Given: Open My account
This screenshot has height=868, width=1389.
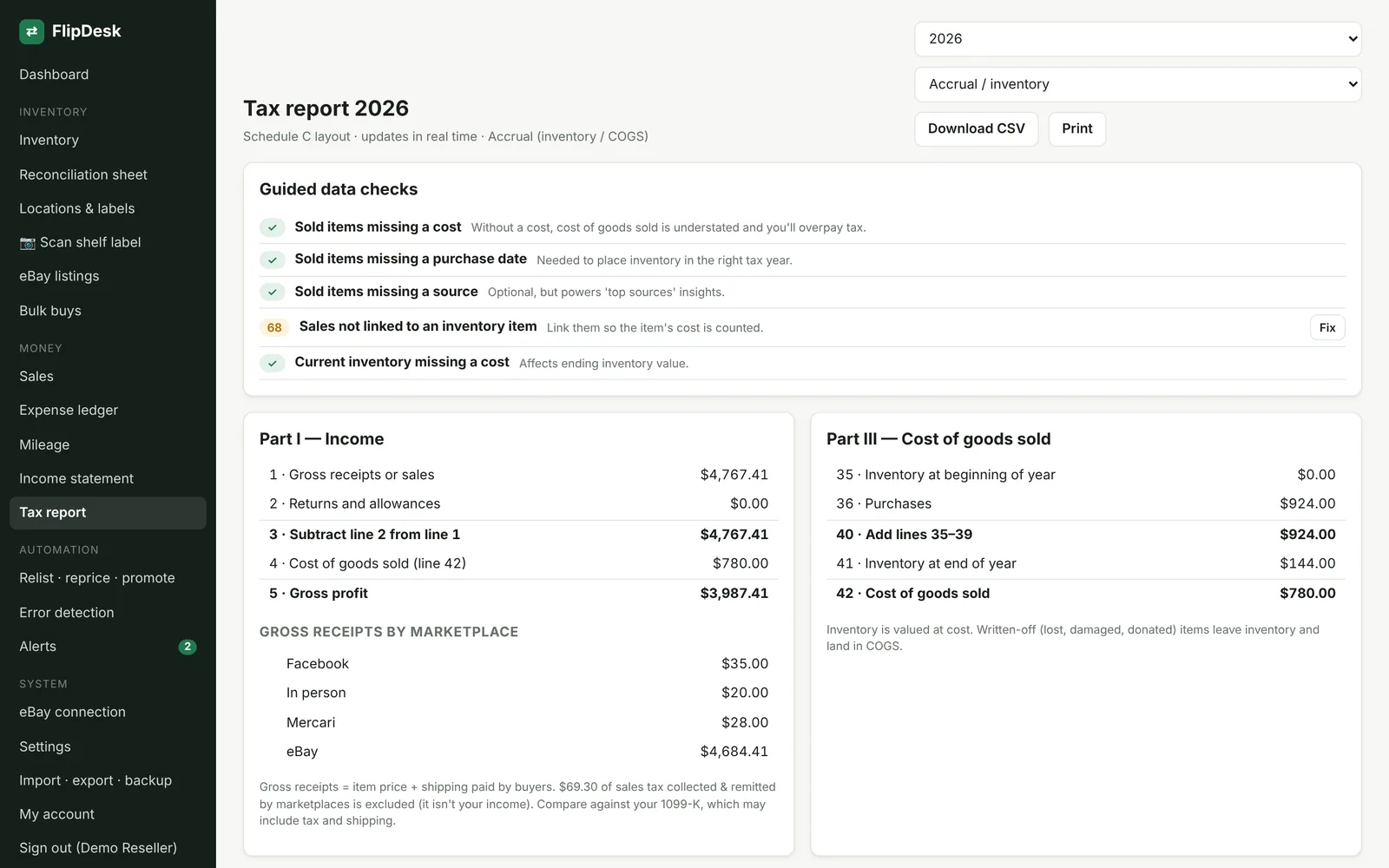Looking at the screenshot, I should (108, 814).
